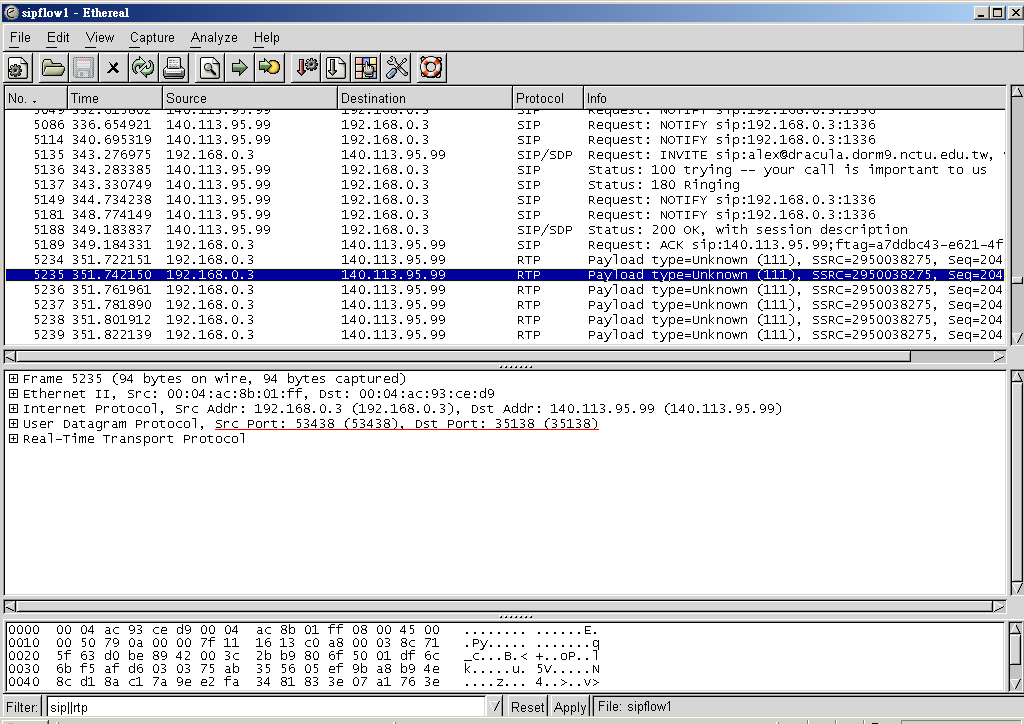Open the Capture Filters toolbar icon

(x=306, y=68)
